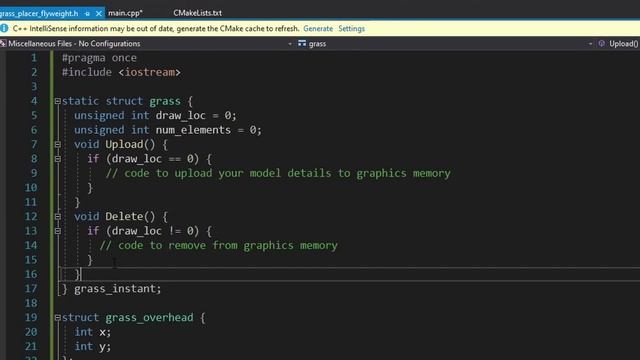Screen dimensions: 640x360
Task: Open the Miscellaneous Files dropdown arrow
Action: pyautogui.click(x=290, y=44)
